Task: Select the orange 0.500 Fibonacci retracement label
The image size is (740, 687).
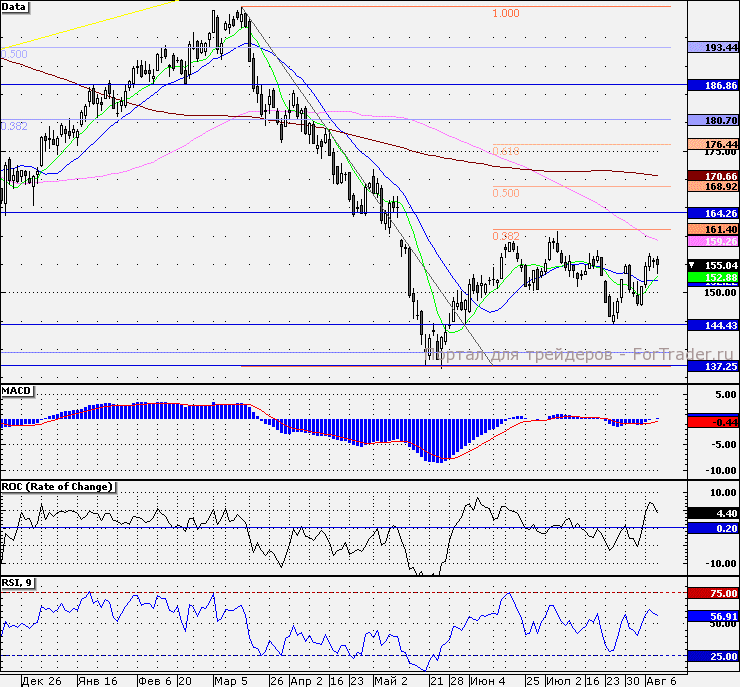Action: [506, 192]
